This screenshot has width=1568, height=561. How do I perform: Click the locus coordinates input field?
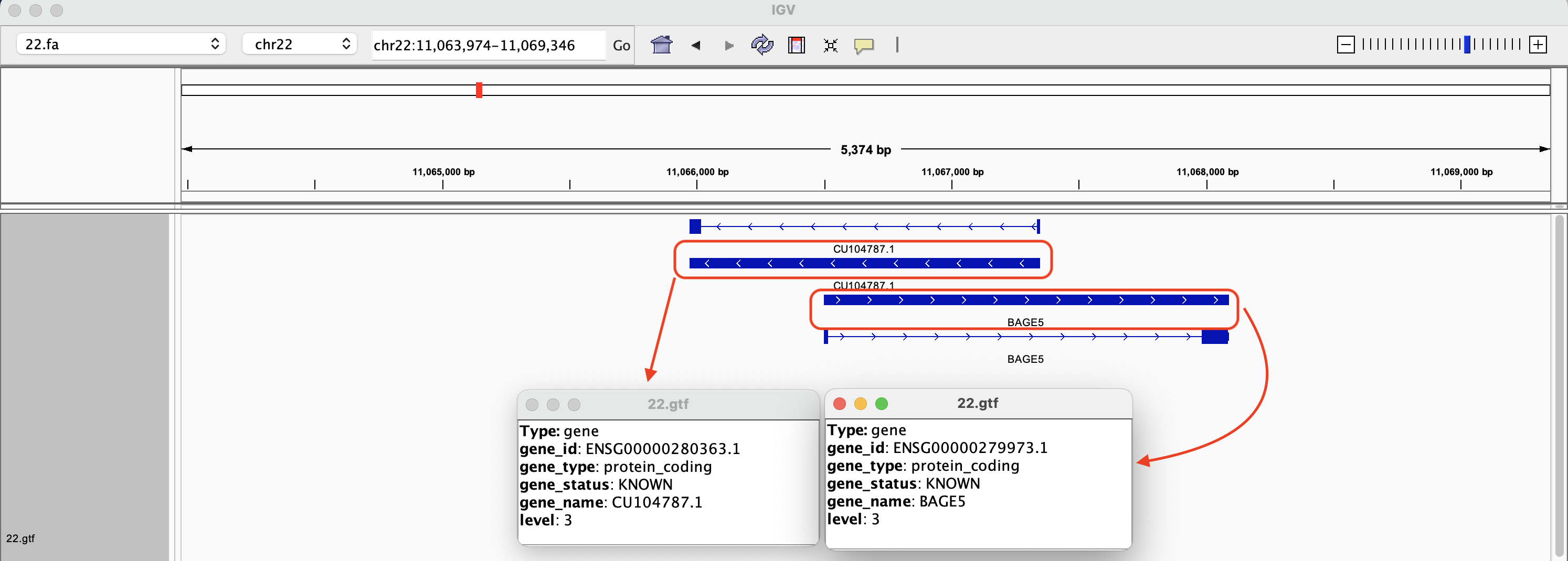point(488,45)
